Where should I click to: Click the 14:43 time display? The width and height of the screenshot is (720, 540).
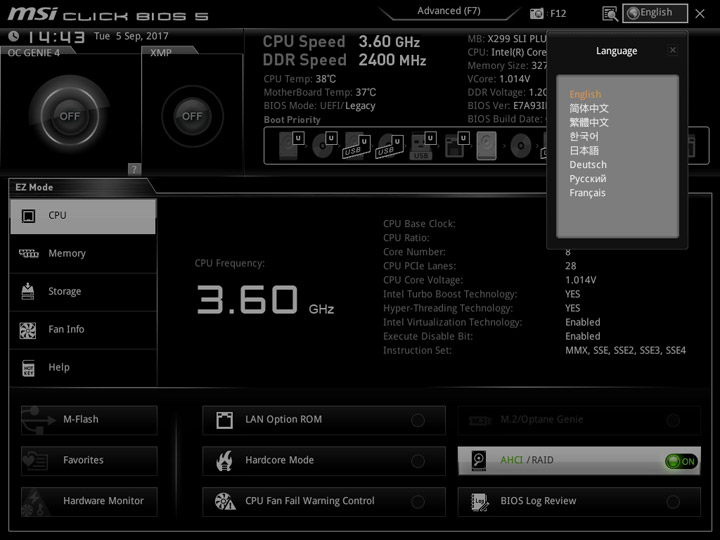56,37
